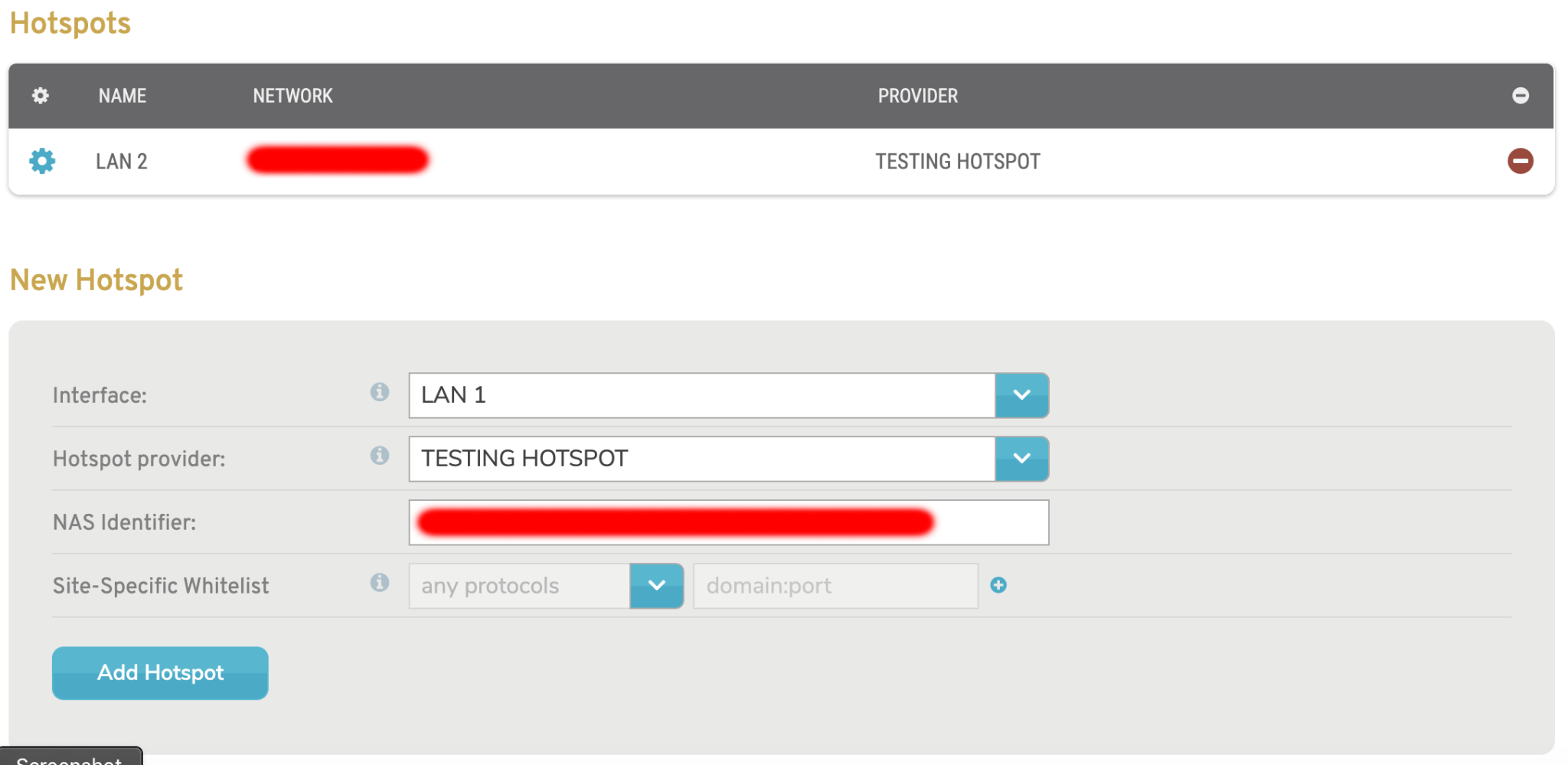Click the info icon for Site-Specific Whitelist
The width and height of the screenshot is (1568, 765).
click(x=380, y=583)
